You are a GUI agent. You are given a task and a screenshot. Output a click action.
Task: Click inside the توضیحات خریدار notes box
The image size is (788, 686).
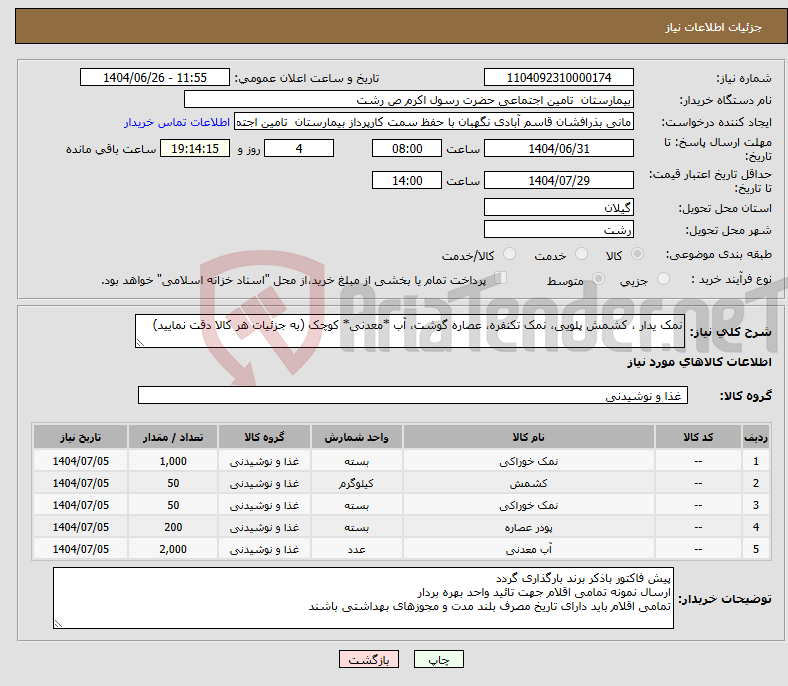364,598
